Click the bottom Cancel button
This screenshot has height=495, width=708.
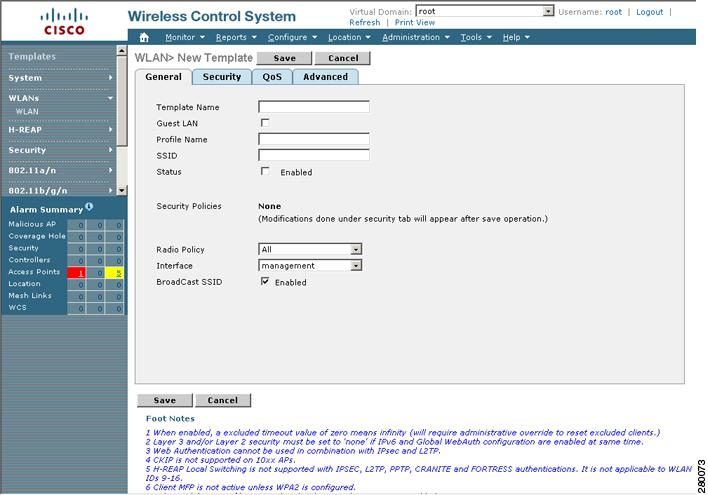(x=223, y=400)
